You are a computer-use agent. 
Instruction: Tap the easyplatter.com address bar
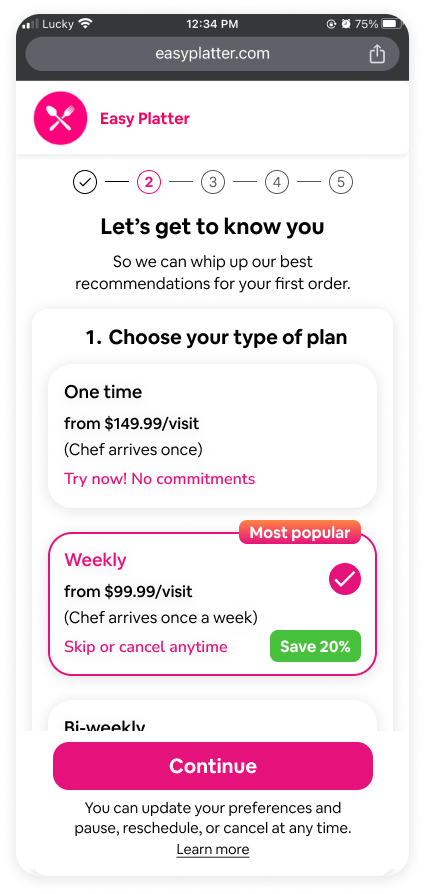pos(212,54)
